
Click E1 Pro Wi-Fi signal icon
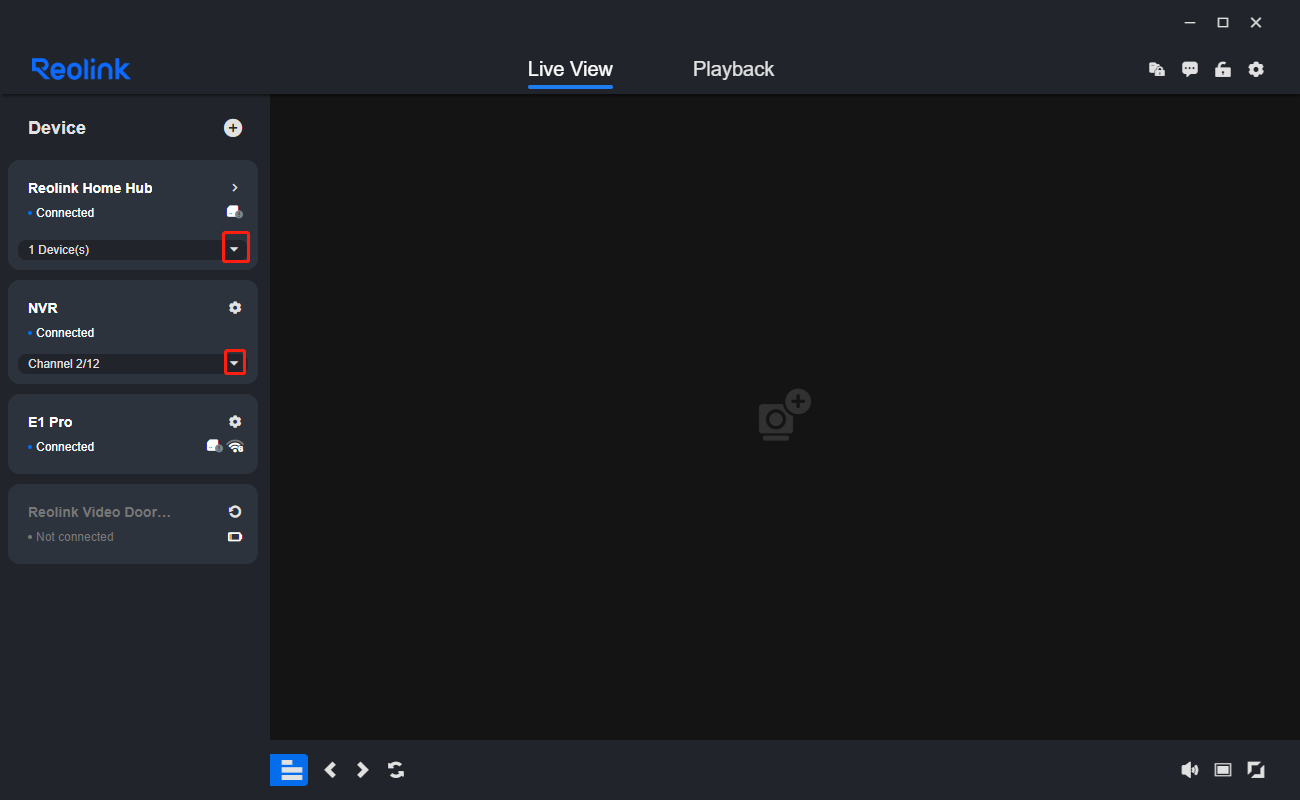coord(236,447)
